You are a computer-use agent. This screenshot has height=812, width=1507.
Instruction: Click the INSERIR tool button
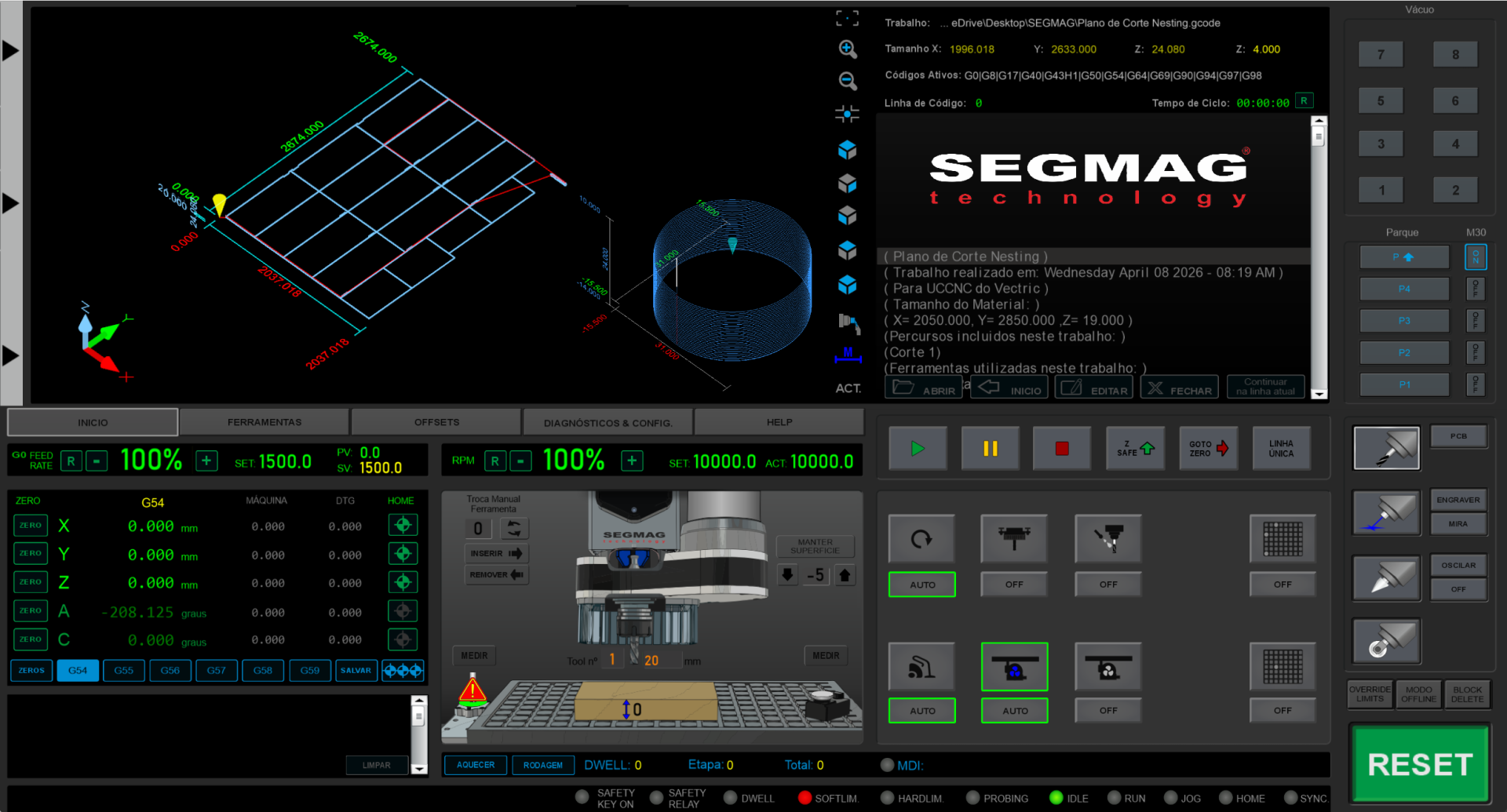point(496,553)
